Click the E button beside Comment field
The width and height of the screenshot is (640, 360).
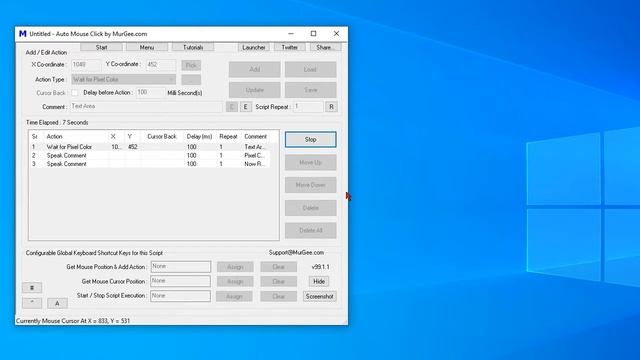245,107
